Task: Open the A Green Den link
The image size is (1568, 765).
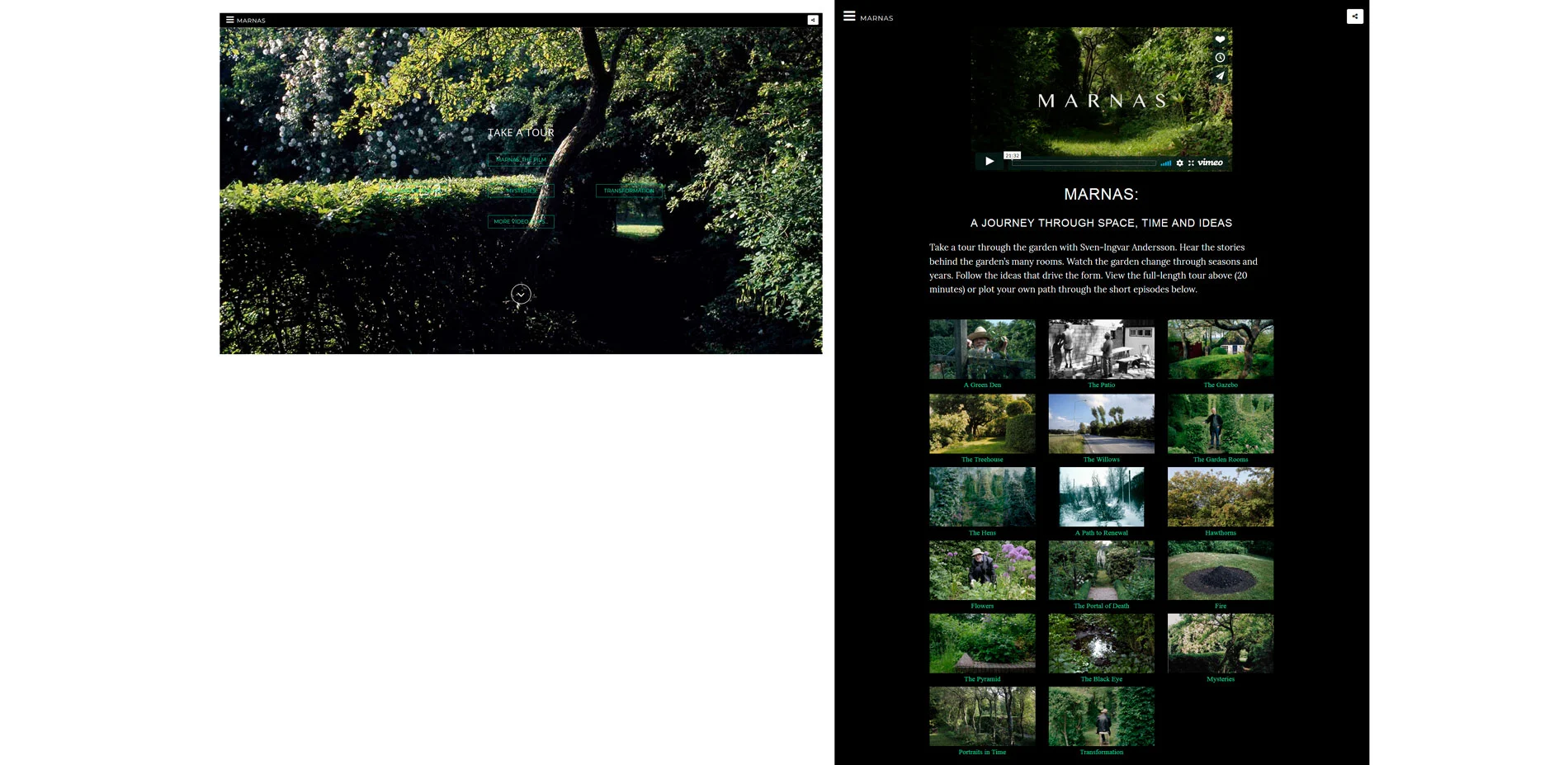Action: tap(982, 385)
